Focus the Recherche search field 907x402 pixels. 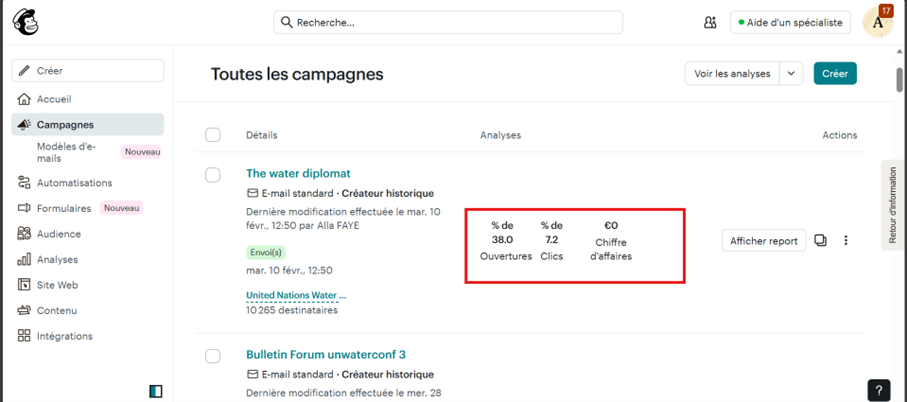click(x=448, y=22)
